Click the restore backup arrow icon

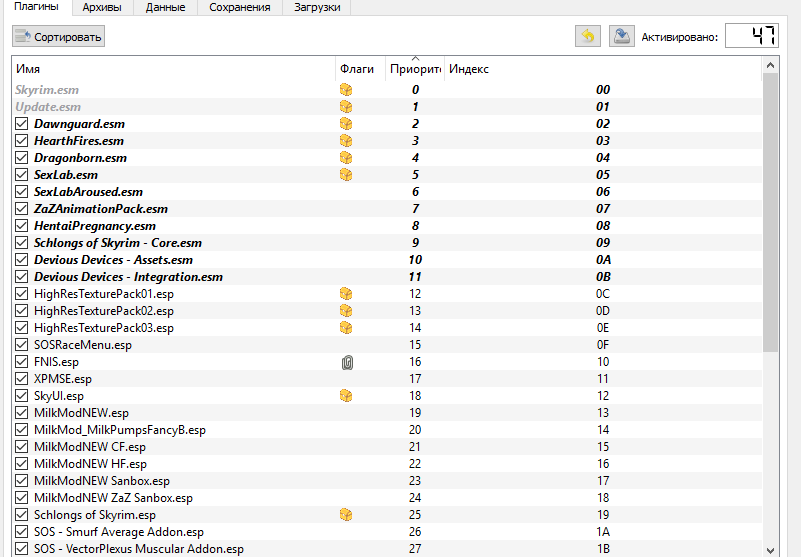click(x=588, y=37)
